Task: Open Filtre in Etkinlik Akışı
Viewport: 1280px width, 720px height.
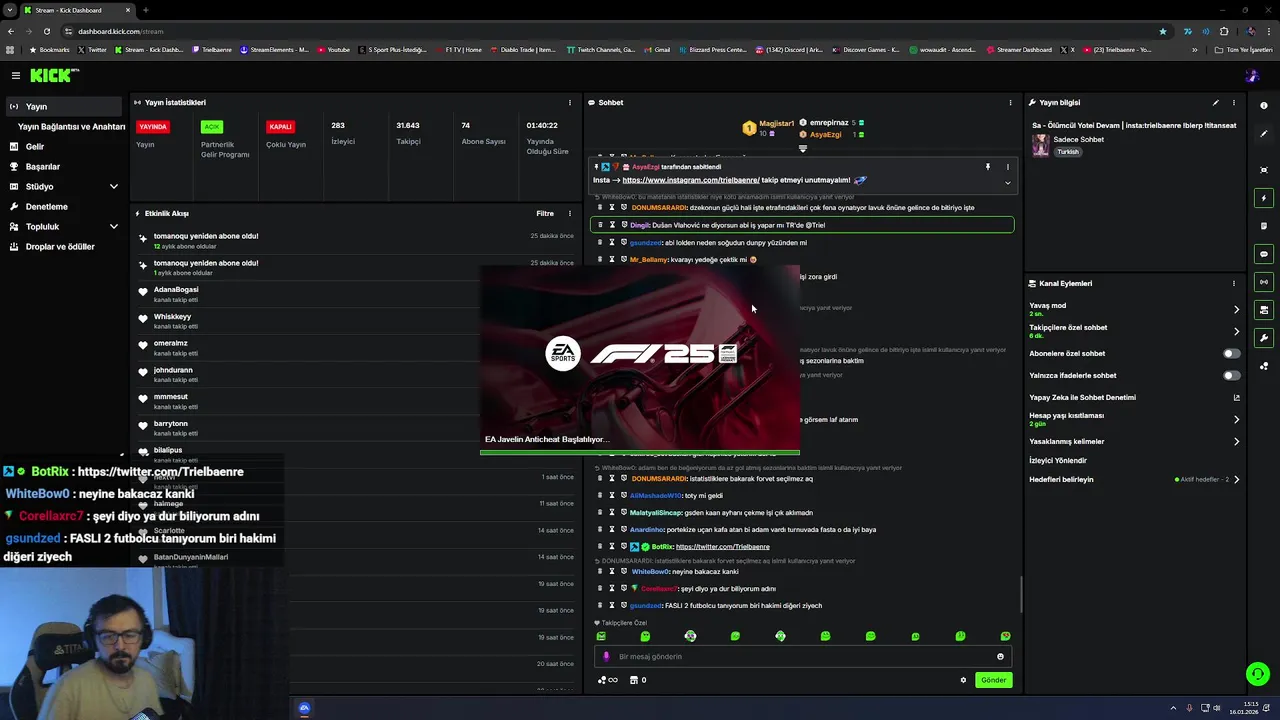Action: pyautogui.click(x=545, y=213)
